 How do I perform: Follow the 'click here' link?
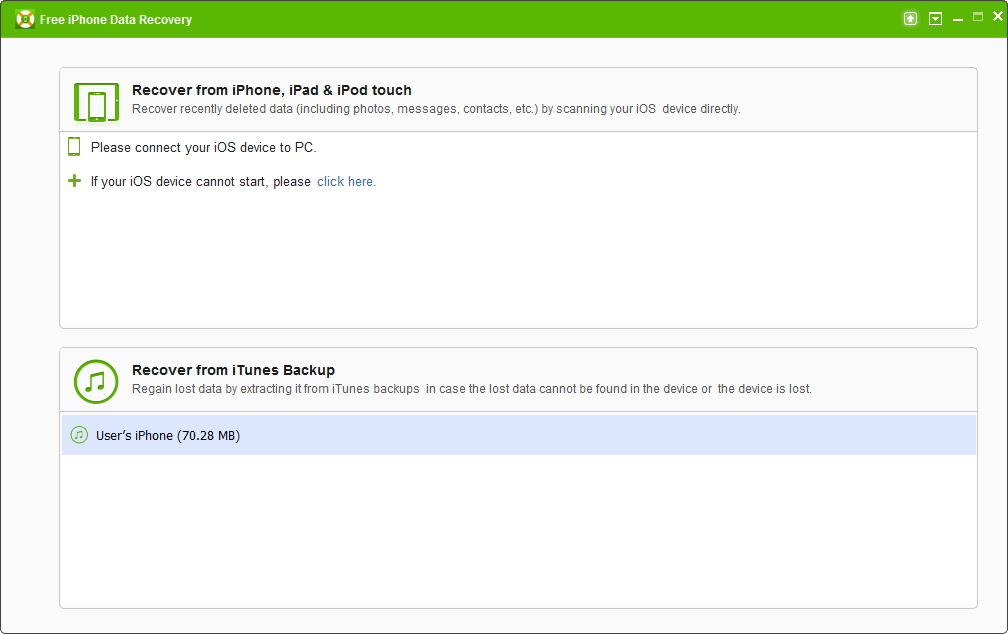point(346,181)
